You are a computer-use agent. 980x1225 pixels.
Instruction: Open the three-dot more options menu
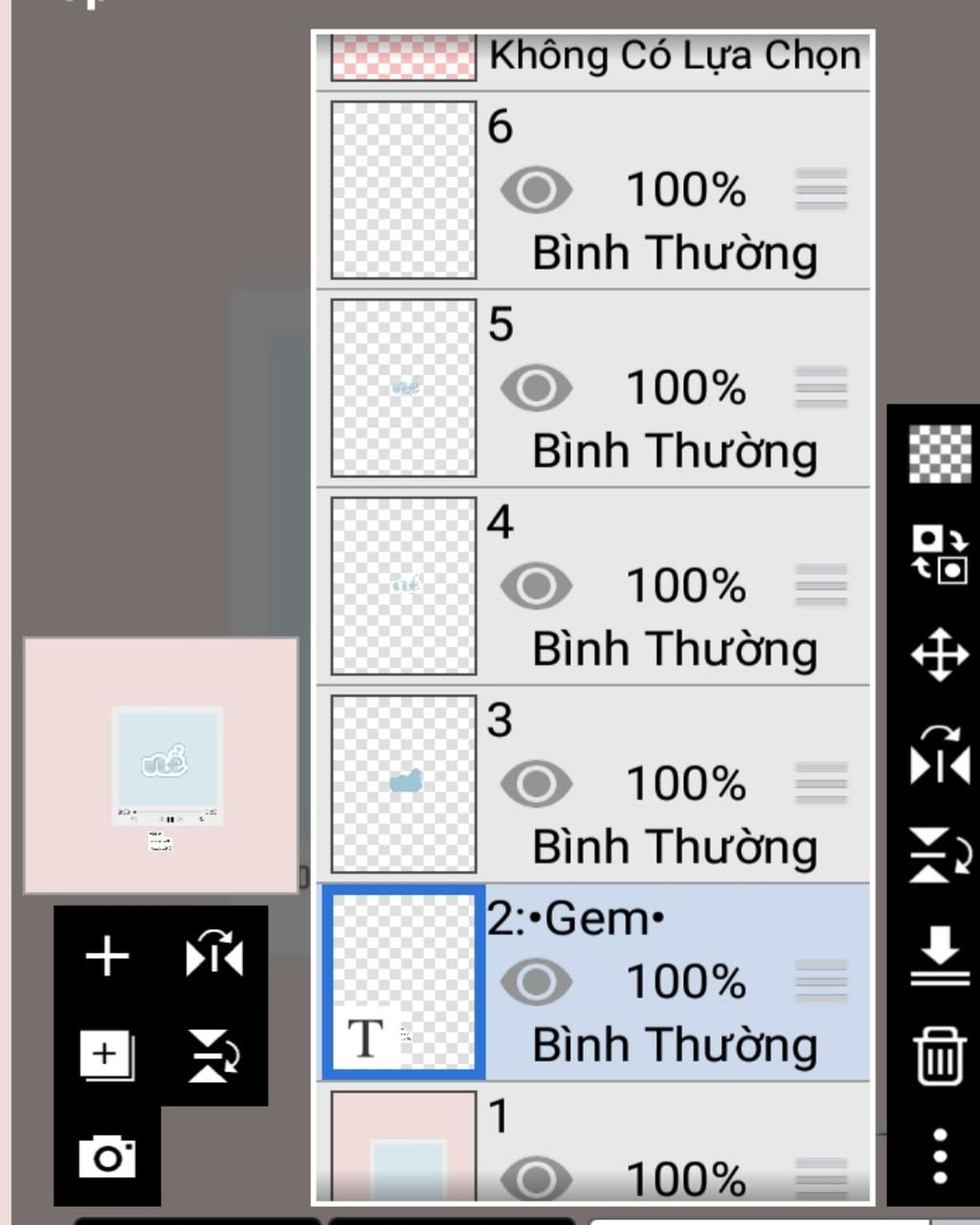(x=940, y=1156)
